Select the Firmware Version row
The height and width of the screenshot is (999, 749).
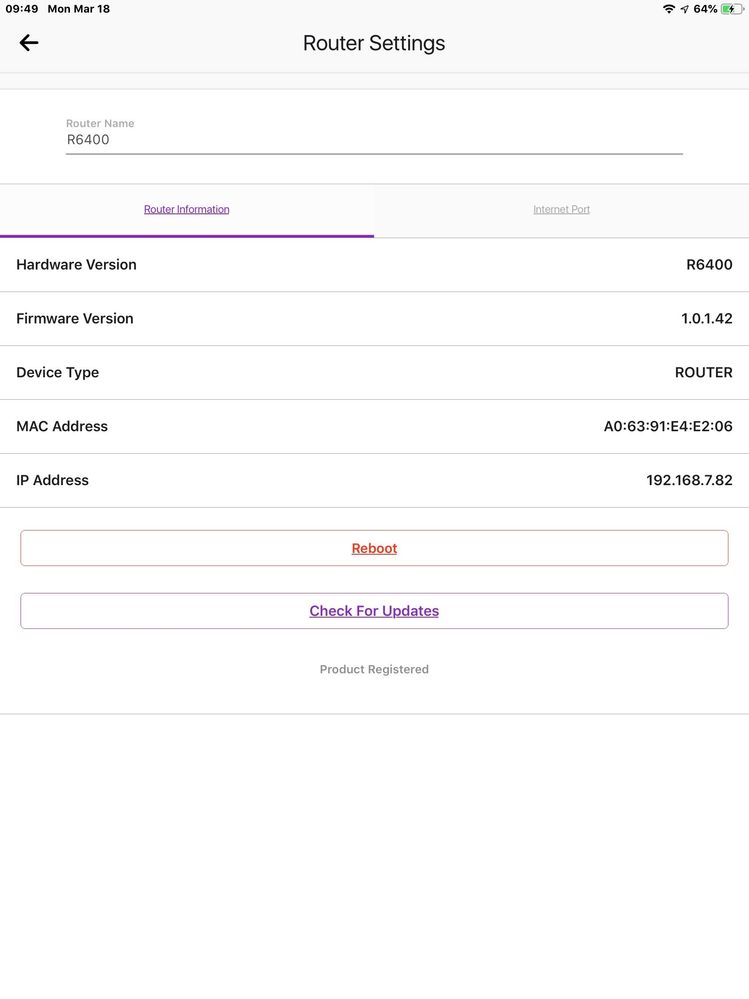point(374,319)
